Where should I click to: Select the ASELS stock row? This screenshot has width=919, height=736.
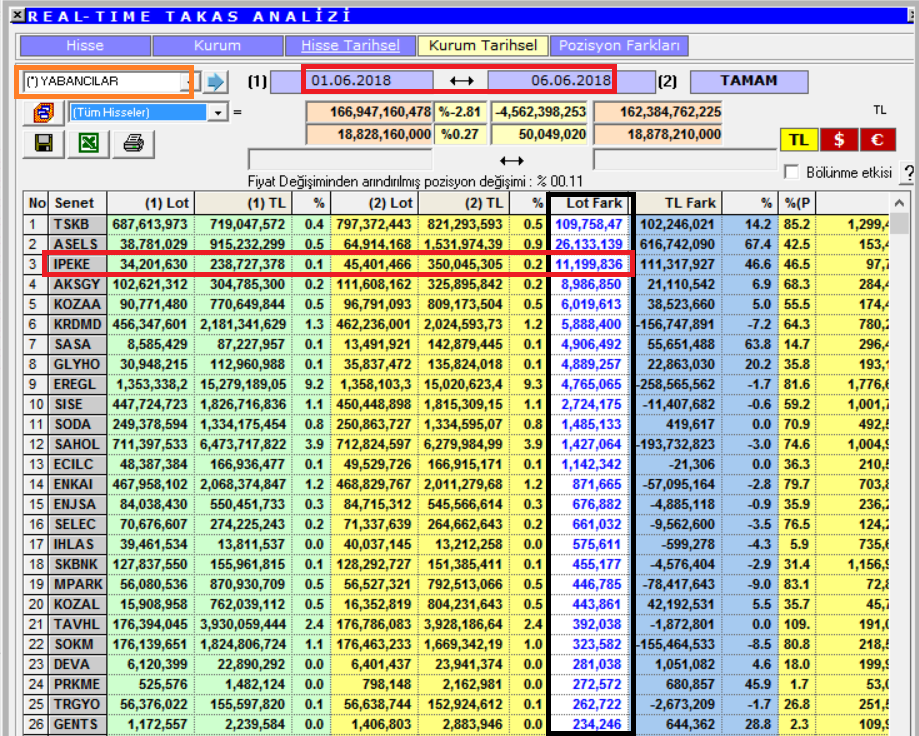[x=456, y=244]
